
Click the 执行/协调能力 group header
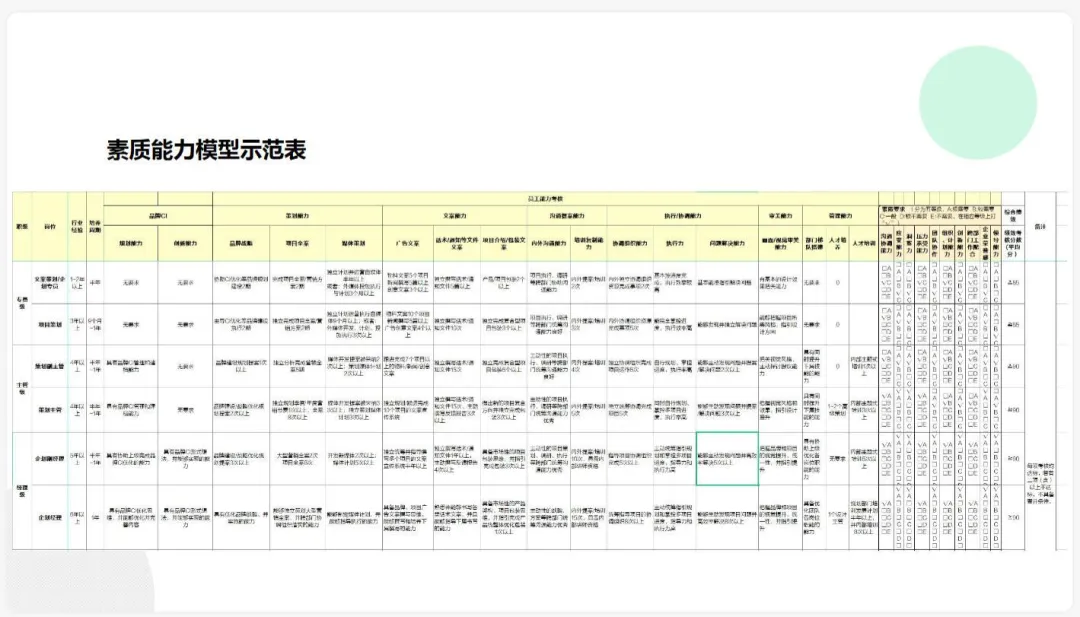click(x=683, y=216)
